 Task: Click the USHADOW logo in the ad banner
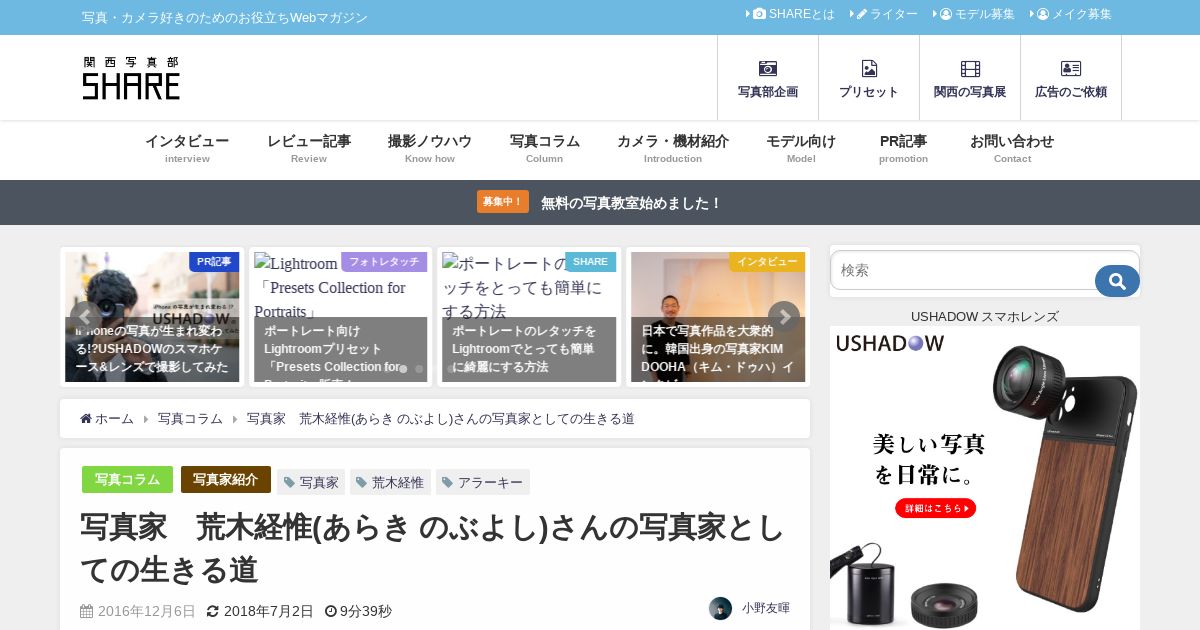(890, 343)
